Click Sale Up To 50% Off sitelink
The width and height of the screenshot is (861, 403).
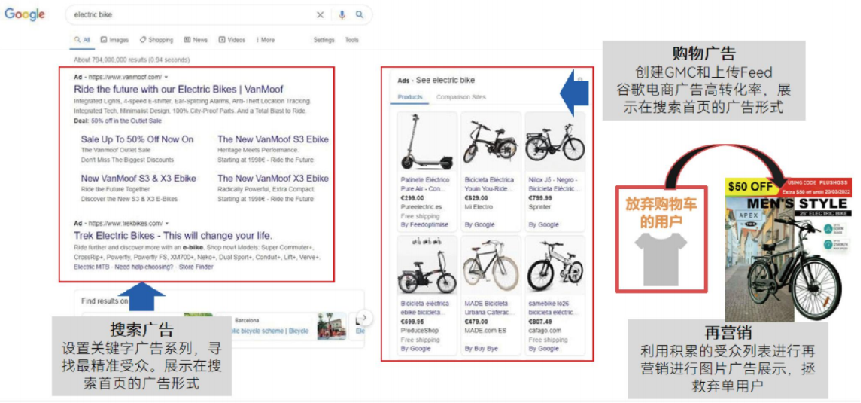point(137,139)
